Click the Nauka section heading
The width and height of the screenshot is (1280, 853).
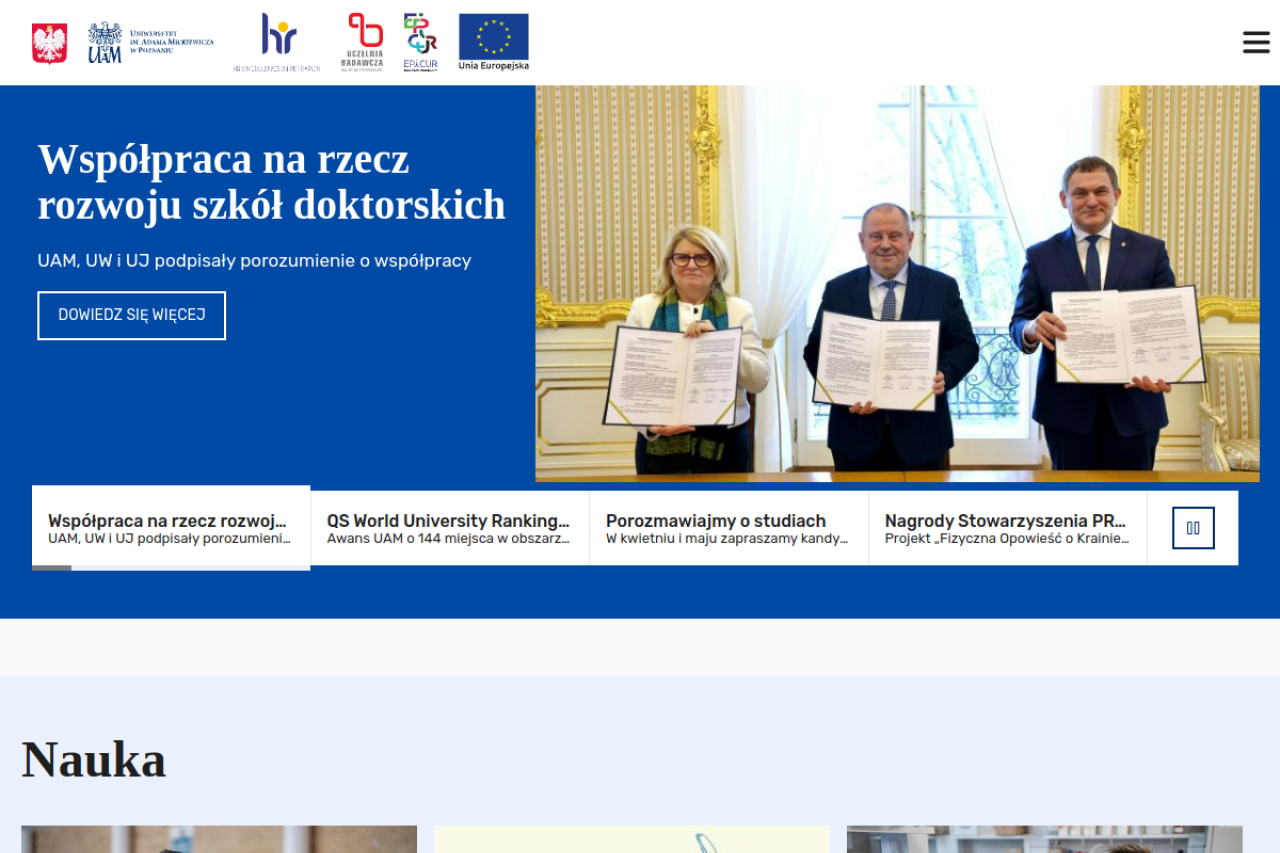coord(94,759)
